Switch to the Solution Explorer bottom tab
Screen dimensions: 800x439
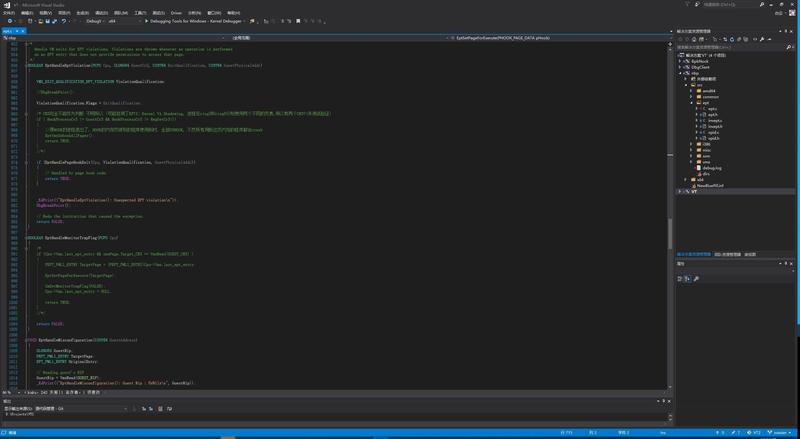coord(694,254)
